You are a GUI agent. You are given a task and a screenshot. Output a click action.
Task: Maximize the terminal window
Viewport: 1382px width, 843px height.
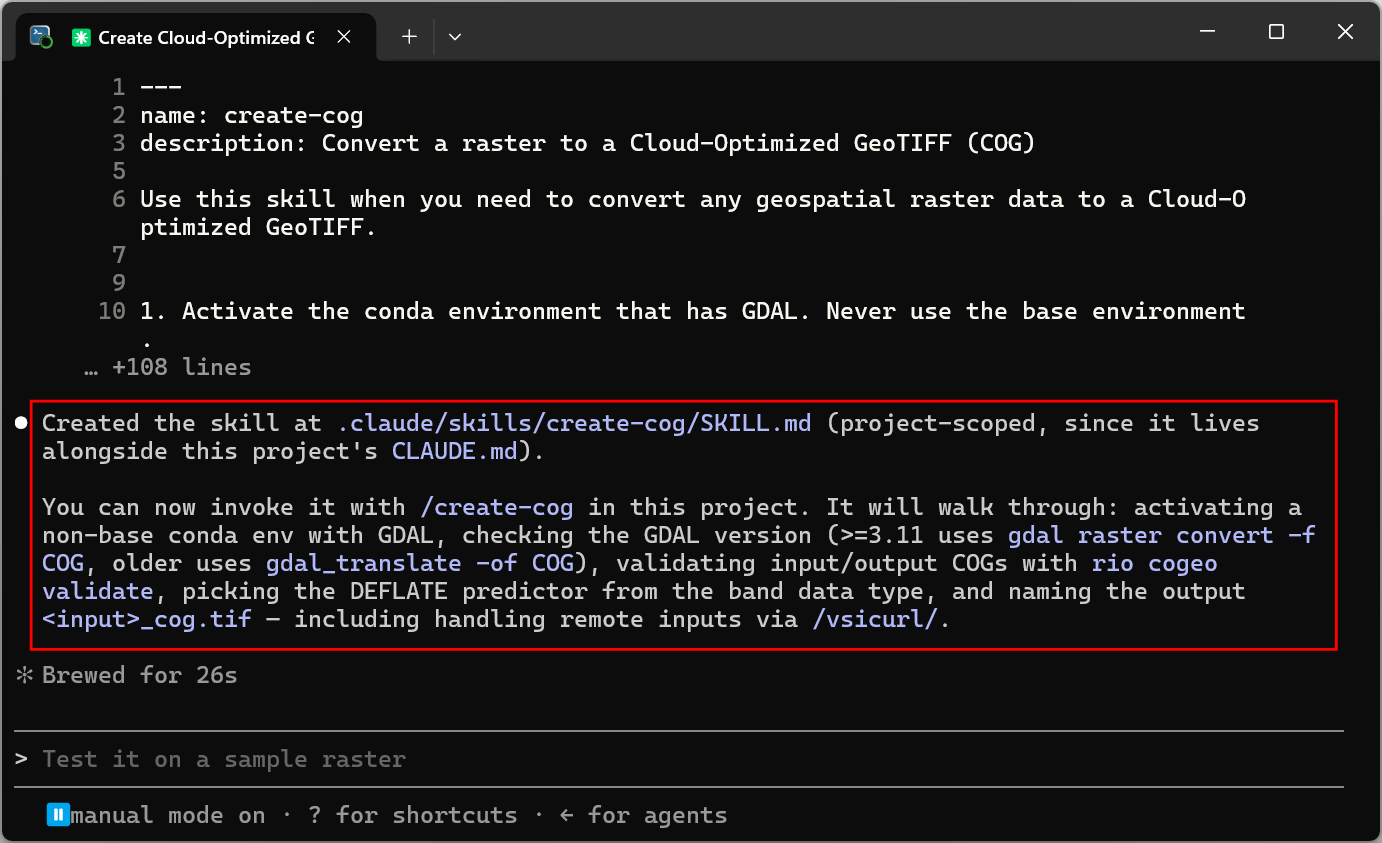click(x=1276, y=32)
